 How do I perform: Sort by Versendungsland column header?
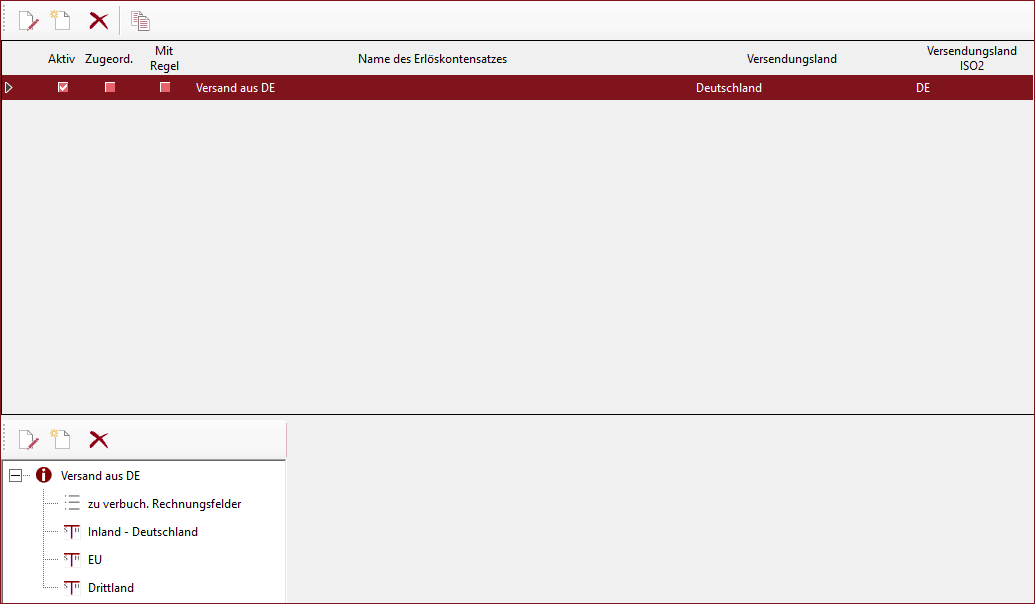(791, 59)
